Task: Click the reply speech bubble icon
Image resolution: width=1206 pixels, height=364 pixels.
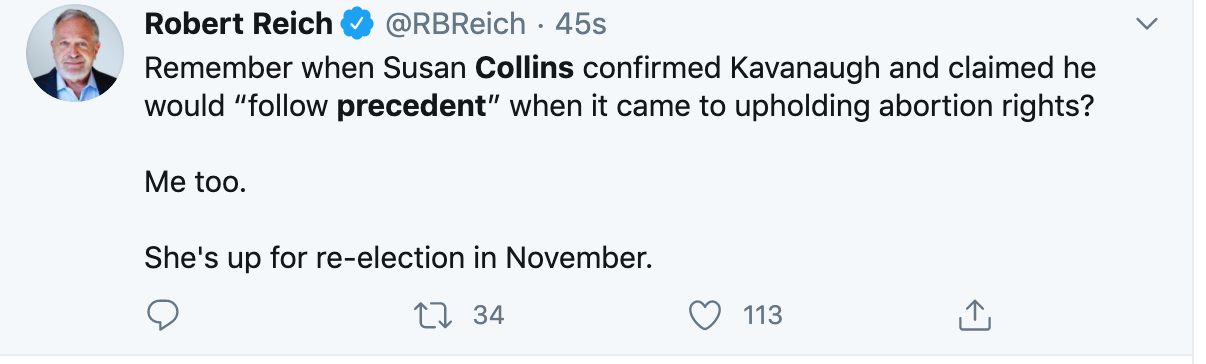Action: 163,315
